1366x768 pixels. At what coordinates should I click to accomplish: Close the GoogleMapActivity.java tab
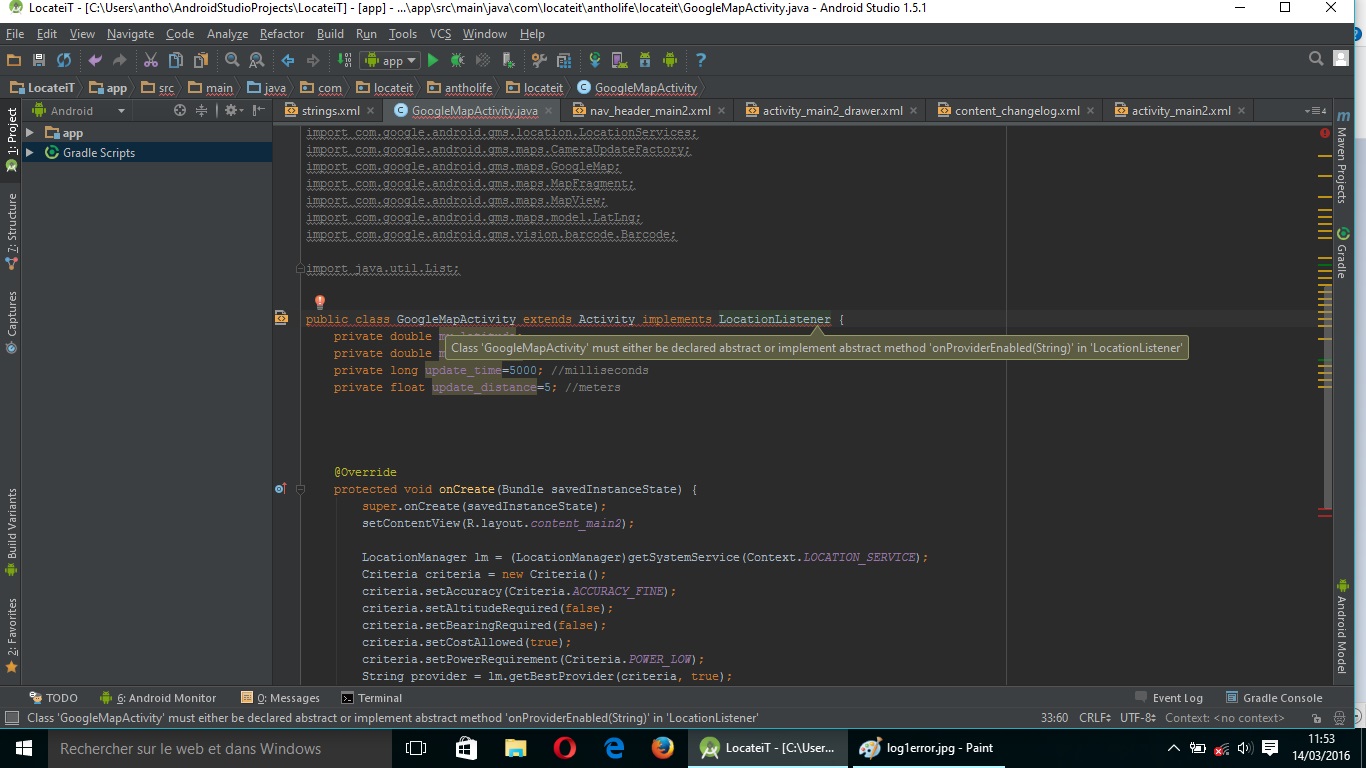tap(549, 111)
